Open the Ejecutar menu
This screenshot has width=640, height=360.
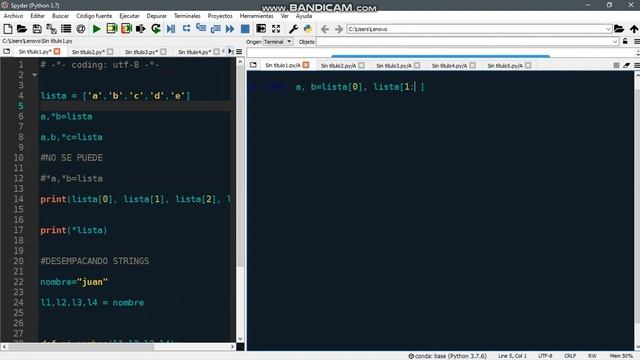(x=129, y=16)
